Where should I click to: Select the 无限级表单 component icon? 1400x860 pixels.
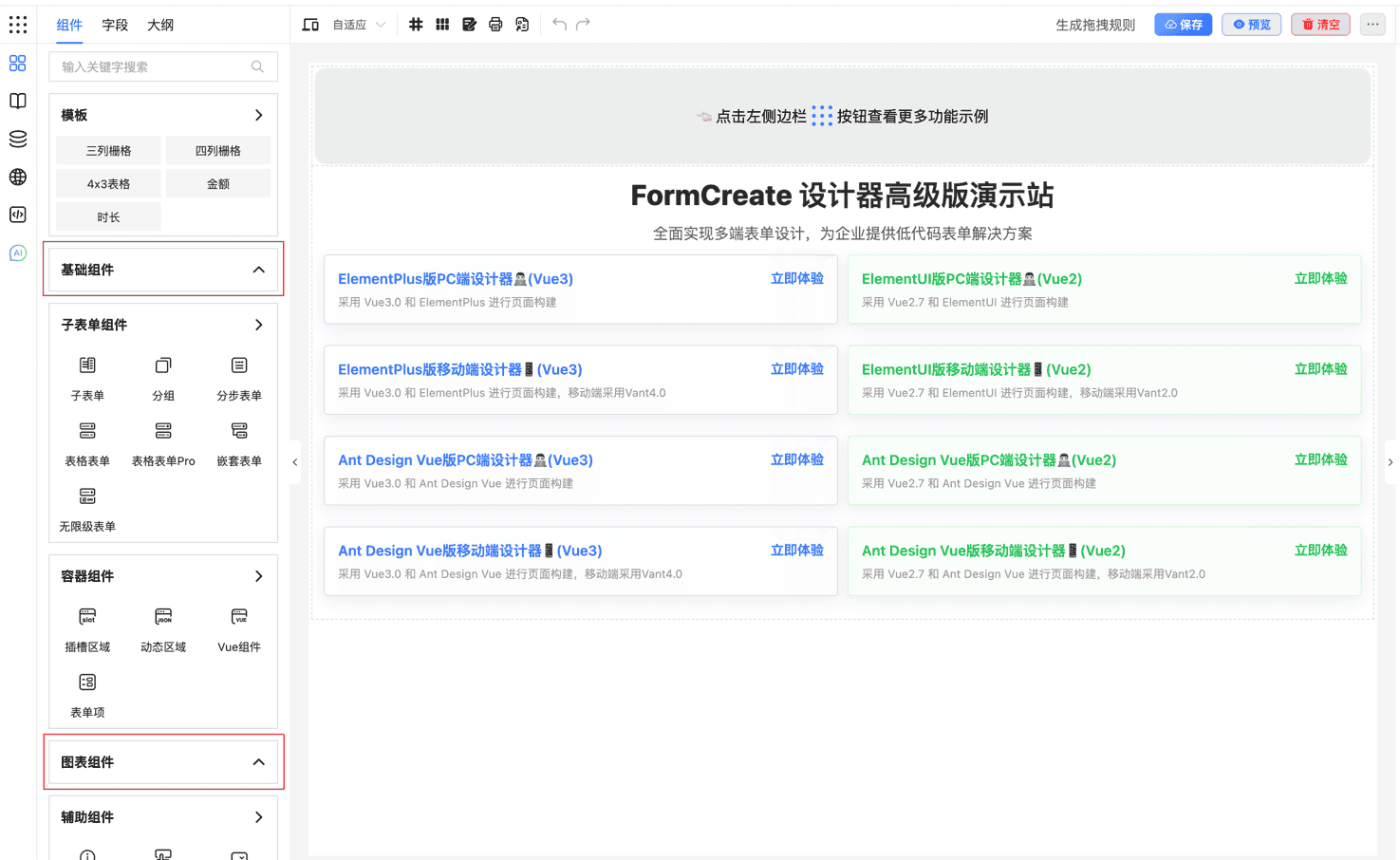(x=87, y=496)
